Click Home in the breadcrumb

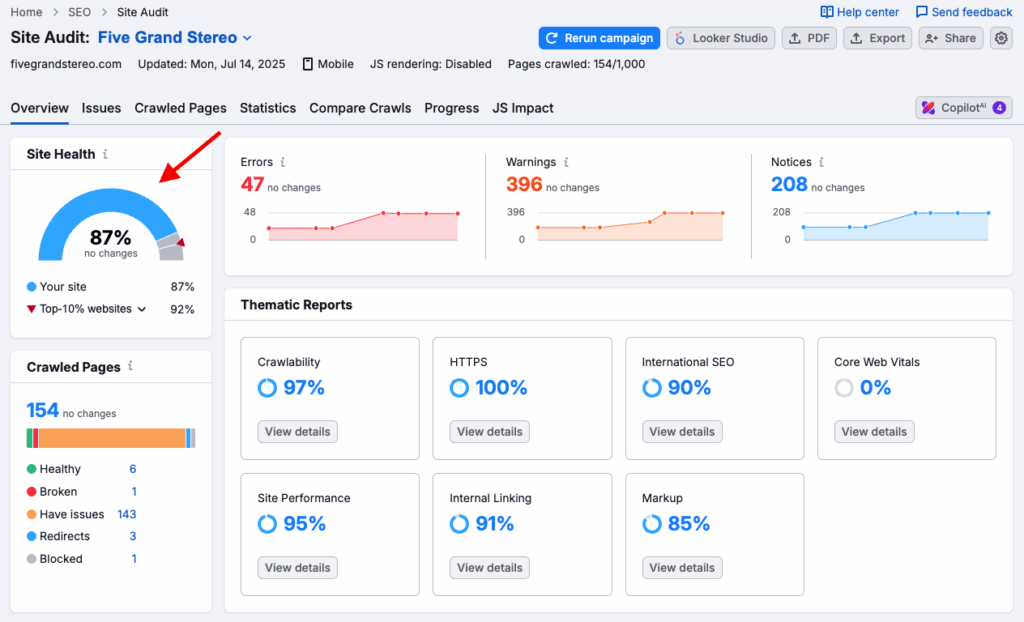click(x=26, y=12)
